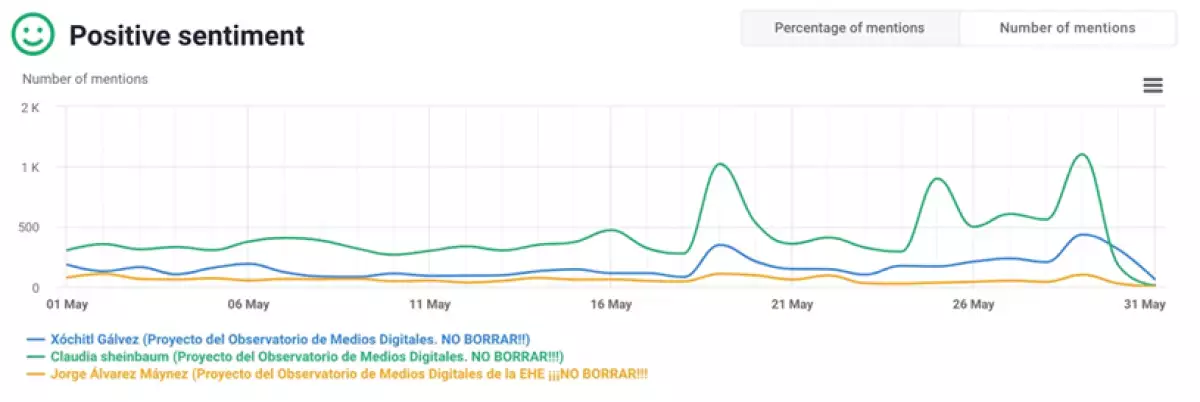Image resolution: width=1200 pixels, height=402 pixels.
Task: Click the Positive sentiment heading
Action: 186,36
